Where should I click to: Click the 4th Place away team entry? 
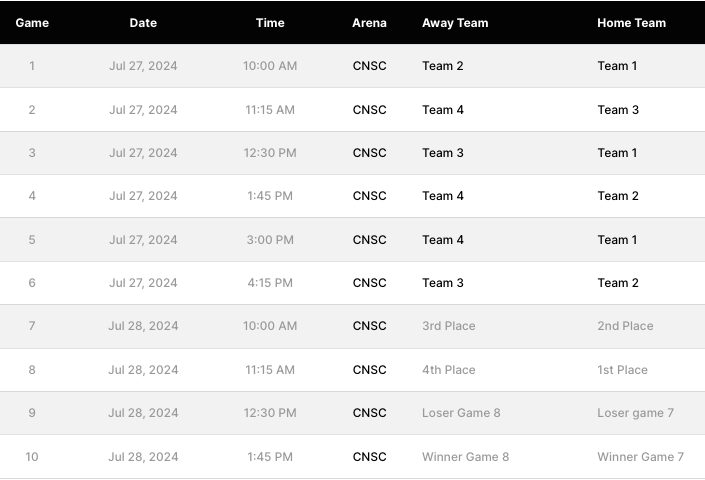point(449,370)
